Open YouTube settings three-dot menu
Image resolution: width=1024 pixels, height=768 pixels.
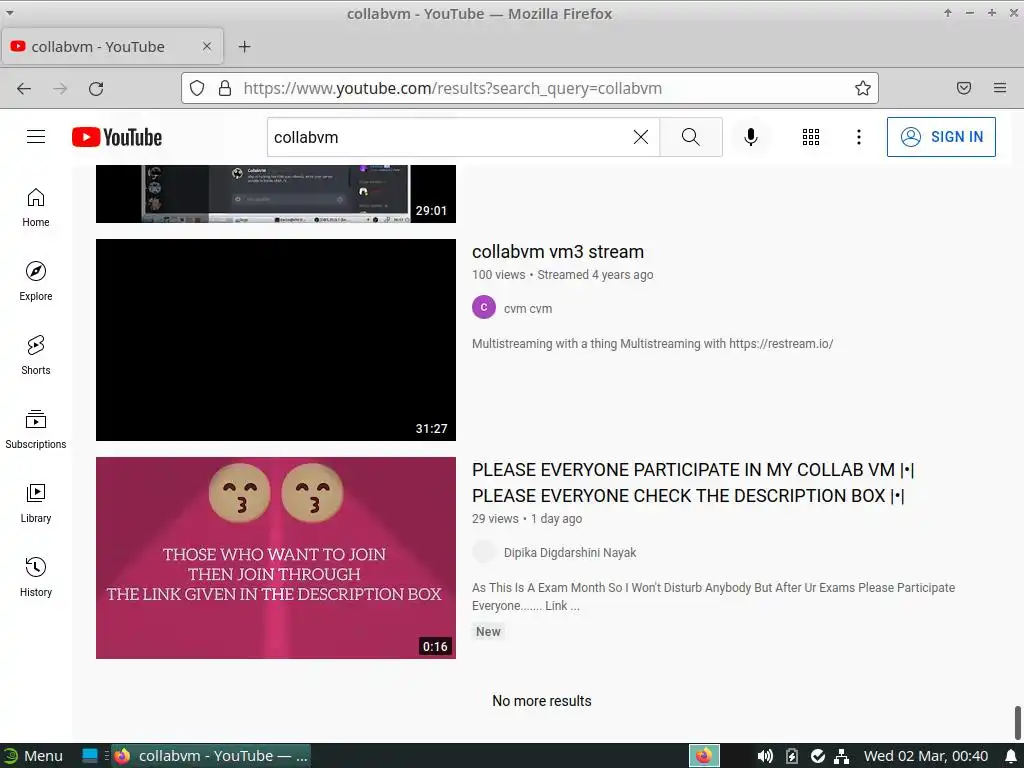858,137
